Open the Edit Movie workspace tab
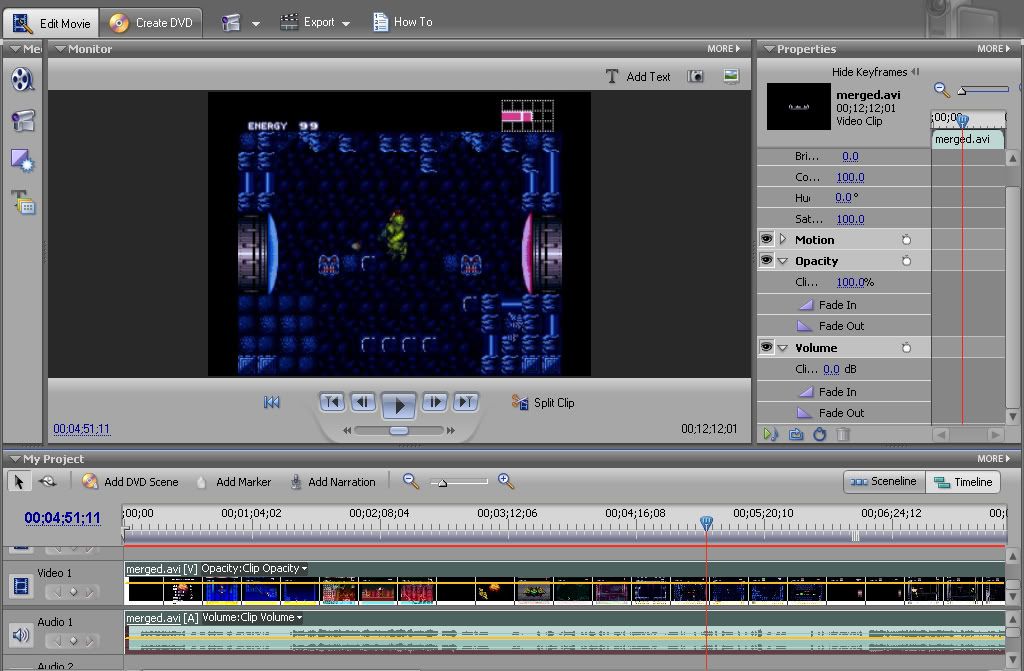 tap(51, 23)
